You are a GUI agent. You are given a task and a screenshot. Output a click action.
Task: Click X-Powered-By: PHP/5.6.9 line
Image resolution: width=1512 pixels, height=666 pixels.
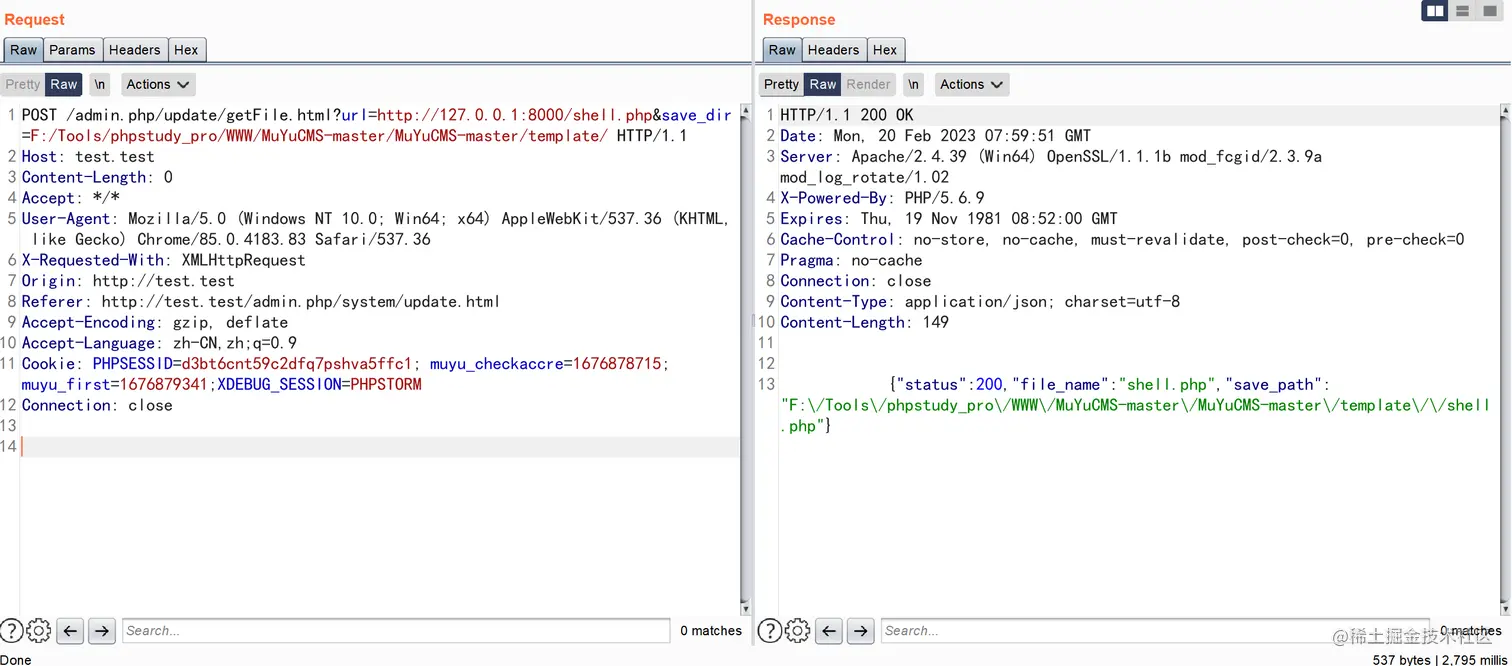click(882, 198)
